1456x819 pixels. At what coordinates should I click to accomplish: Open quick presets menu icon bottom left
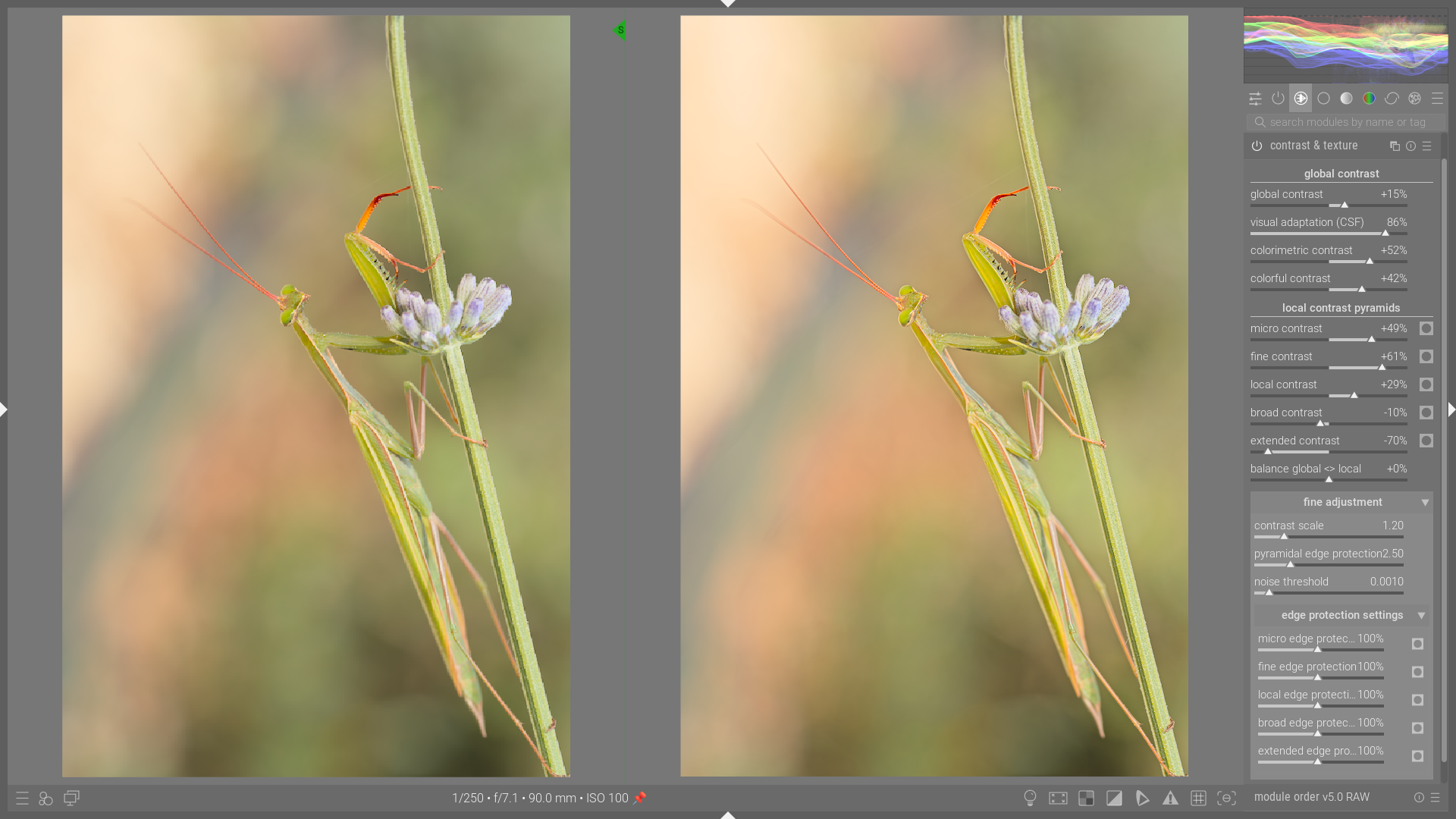click(x=22, y=798)
